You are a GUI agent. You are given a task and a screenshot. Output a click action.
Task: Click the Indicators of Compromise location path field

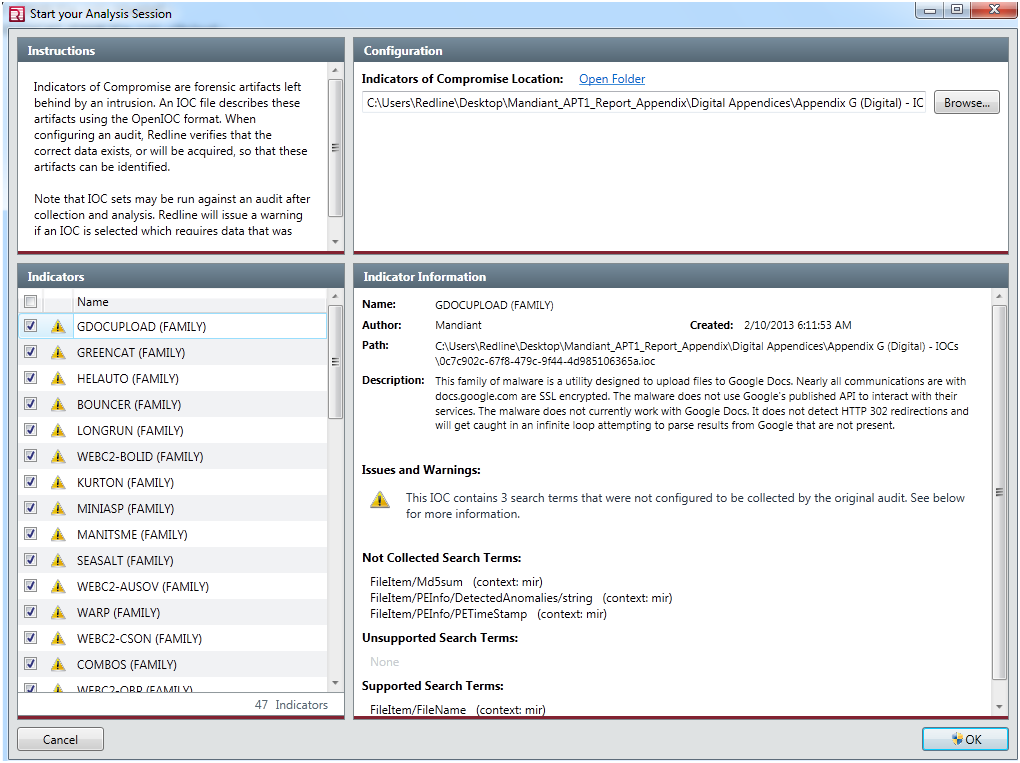644,102
